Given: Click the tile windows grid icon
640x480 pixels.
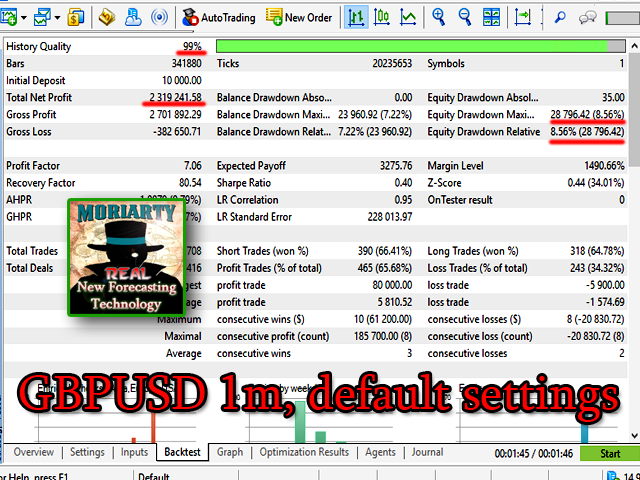Looking at the screenshot, I should (x=490, y=17).
